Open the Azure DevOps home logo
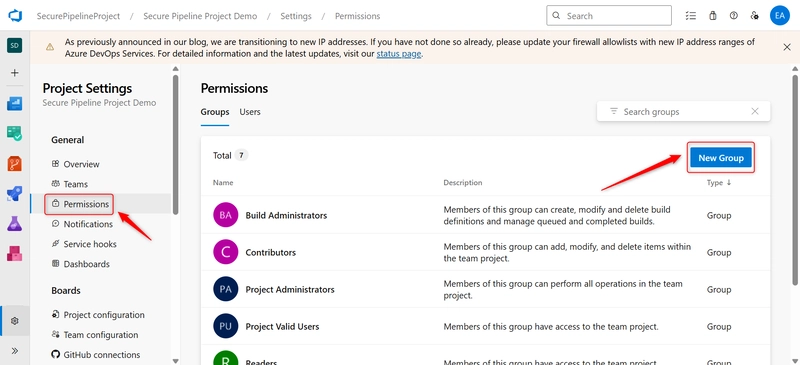The height and width of the screenshot is (365, 800). pyautogui.click(x=14, y=15)
